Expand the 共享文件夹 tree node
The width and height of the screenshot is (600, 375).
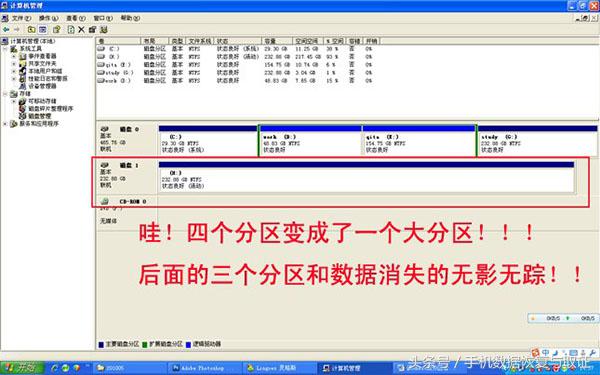tap(14, 64)
